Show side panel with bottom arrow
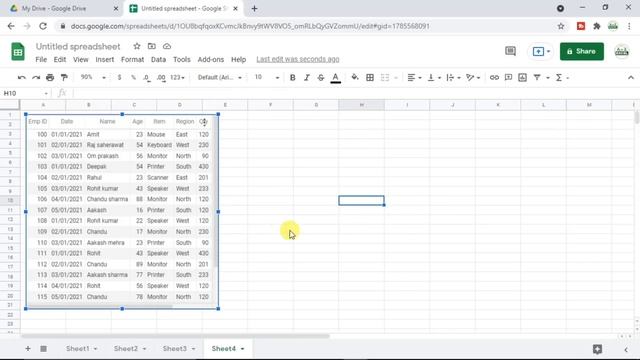 tap(626, 349)
